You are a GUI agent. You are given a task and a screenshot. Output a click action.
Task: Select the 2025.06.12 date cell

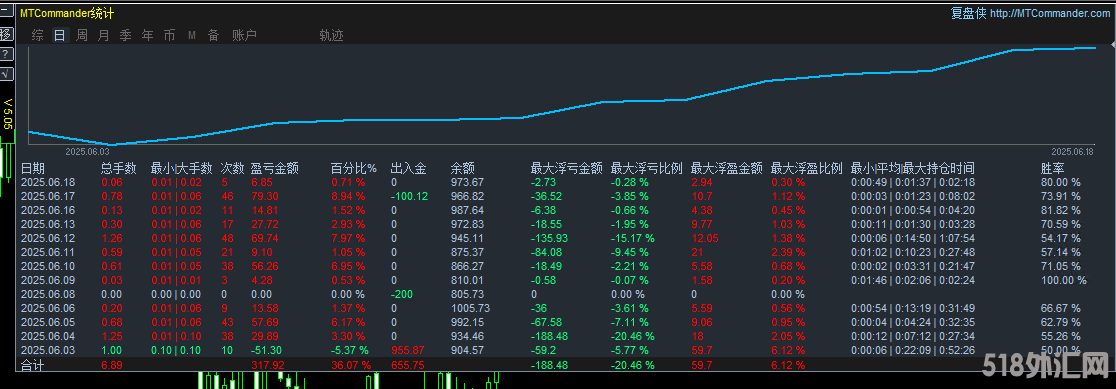49,238
